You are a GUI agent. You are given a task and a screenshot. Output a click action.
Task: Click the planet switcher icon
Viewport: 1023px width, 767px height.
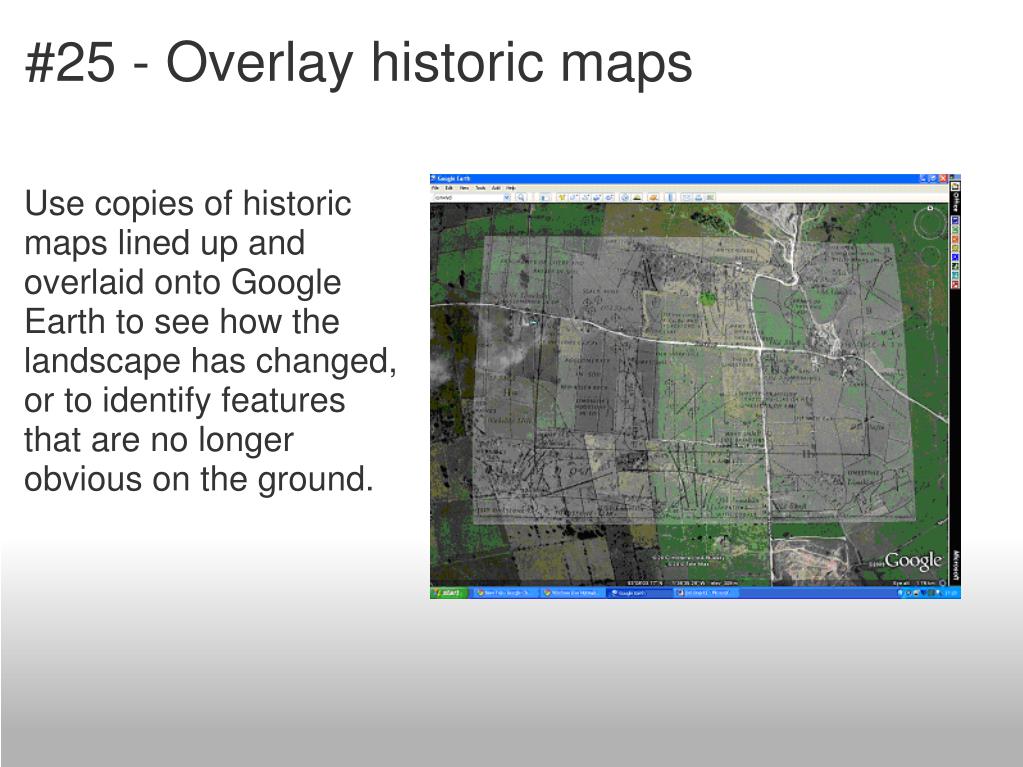[x=652, y=197]
